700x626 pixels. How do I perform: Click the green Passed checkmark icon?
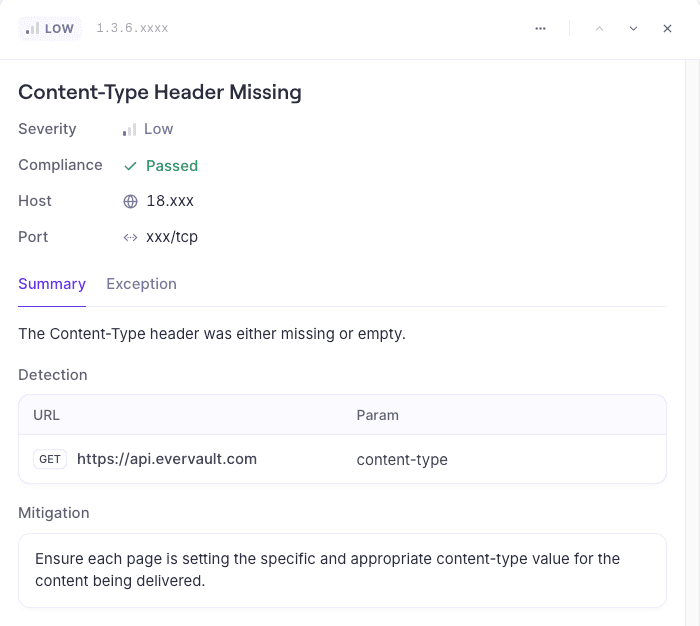click(x=130, y=166)
